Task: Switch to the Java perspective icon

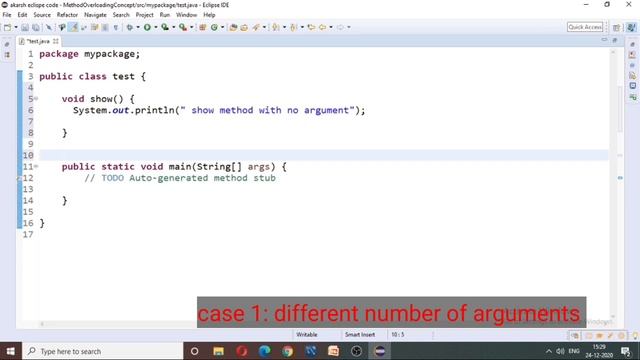Action: 631,27
